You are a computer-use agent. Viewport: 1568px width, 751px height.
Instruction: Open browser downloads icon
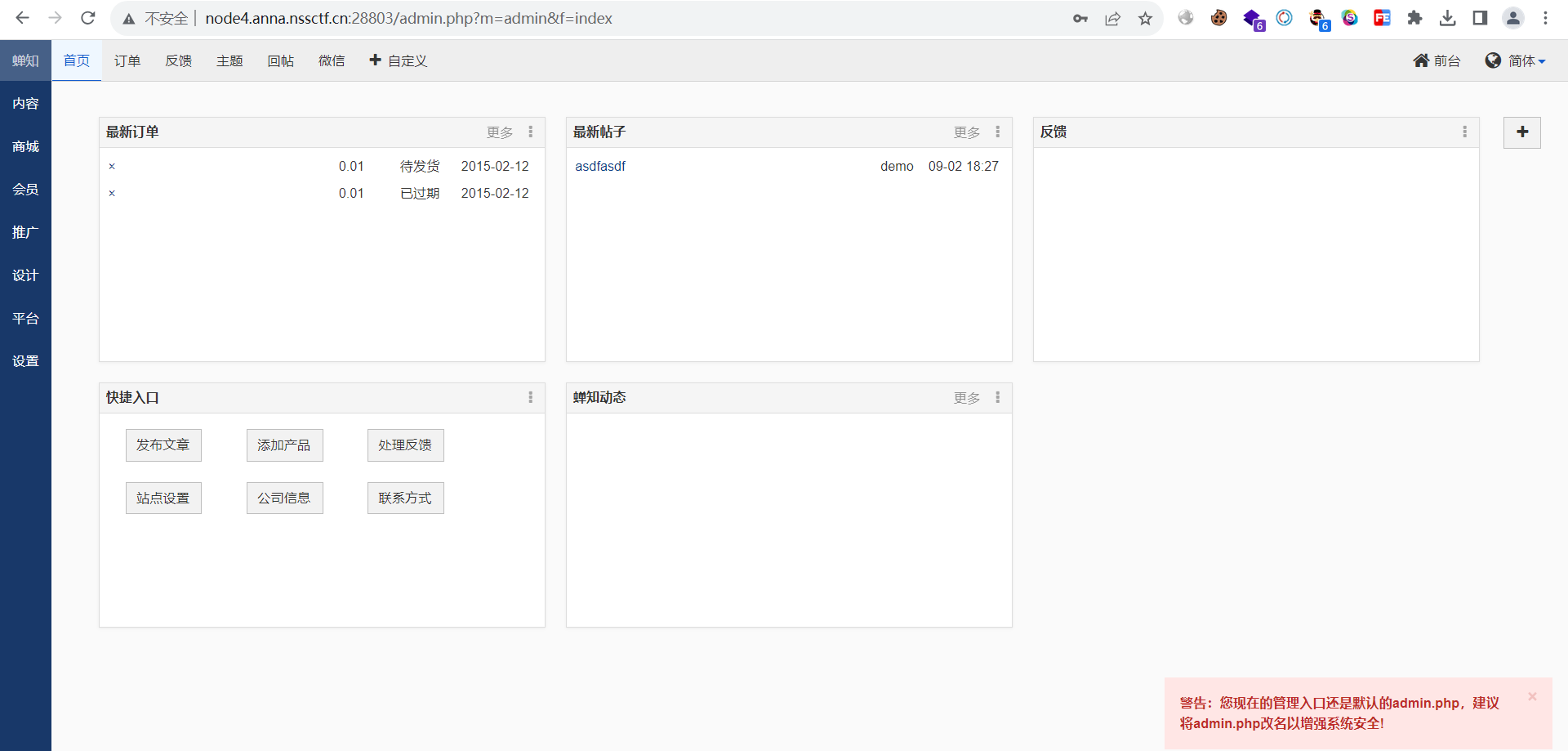point(1447,18)
